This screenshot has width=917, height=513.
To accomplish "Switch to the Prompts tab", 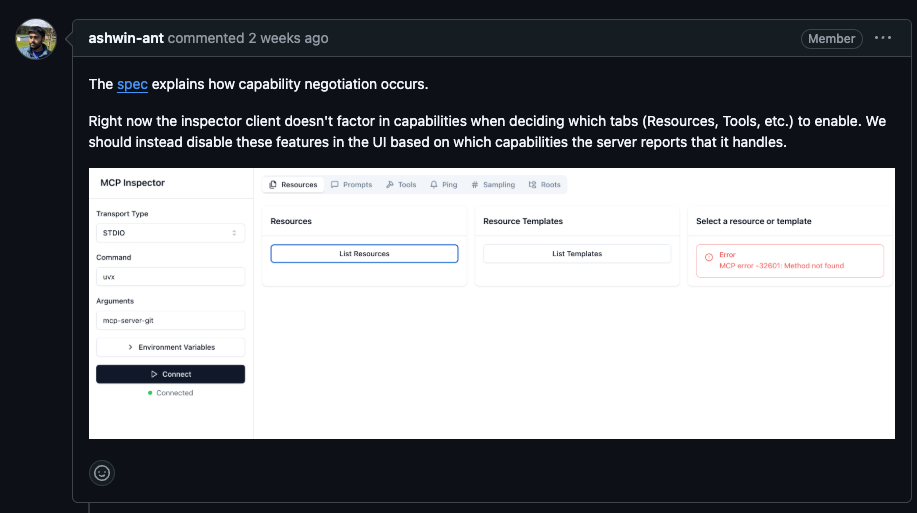I will point(351,185).
